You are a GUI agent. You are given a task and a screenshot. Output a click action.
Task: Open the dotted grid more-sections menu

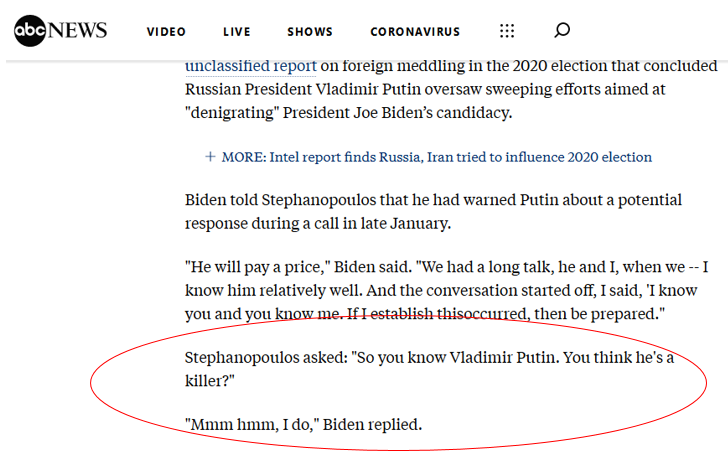507,31
